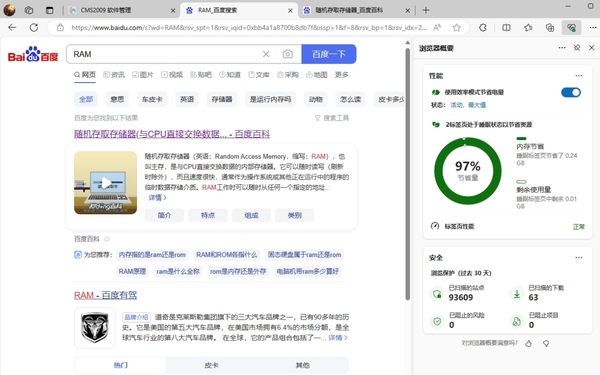600x375 pixels.
Task: Open the tab actions menu icon
Action: [x=50, y=10]
